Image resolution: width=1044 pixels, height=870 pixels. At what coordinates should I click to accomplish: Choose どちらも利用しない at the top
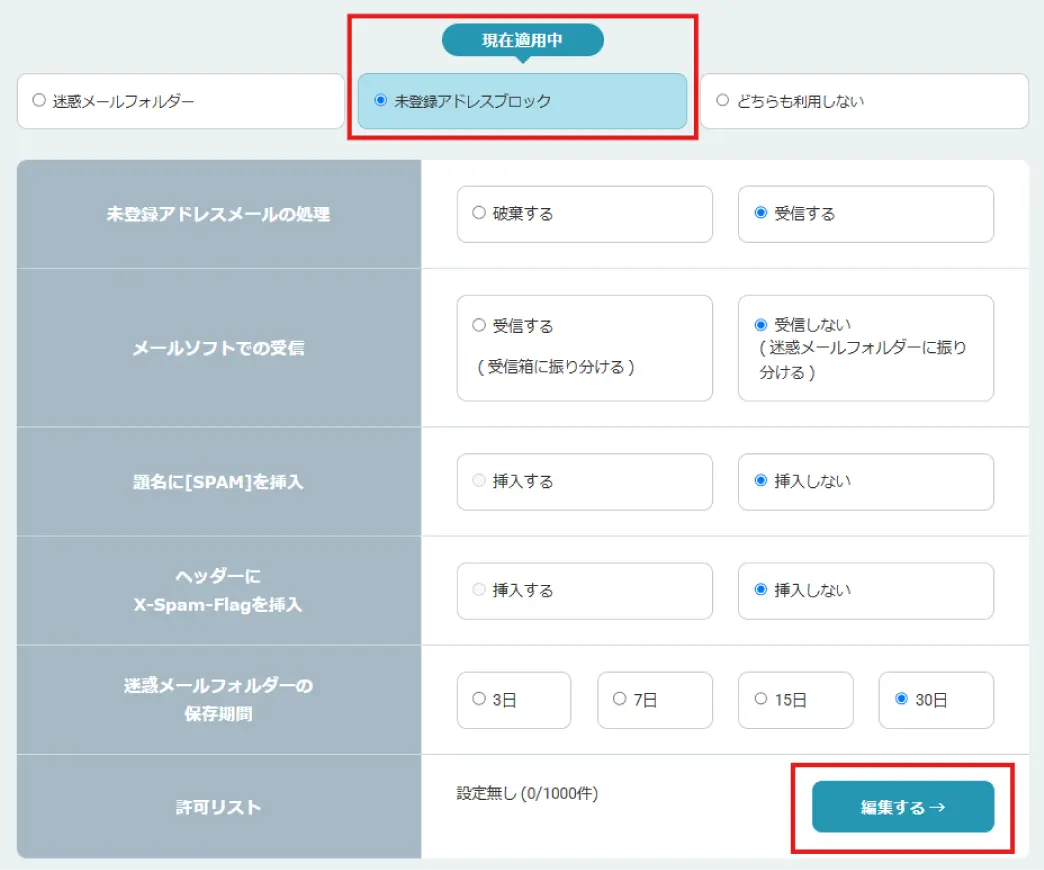[722, 101]
